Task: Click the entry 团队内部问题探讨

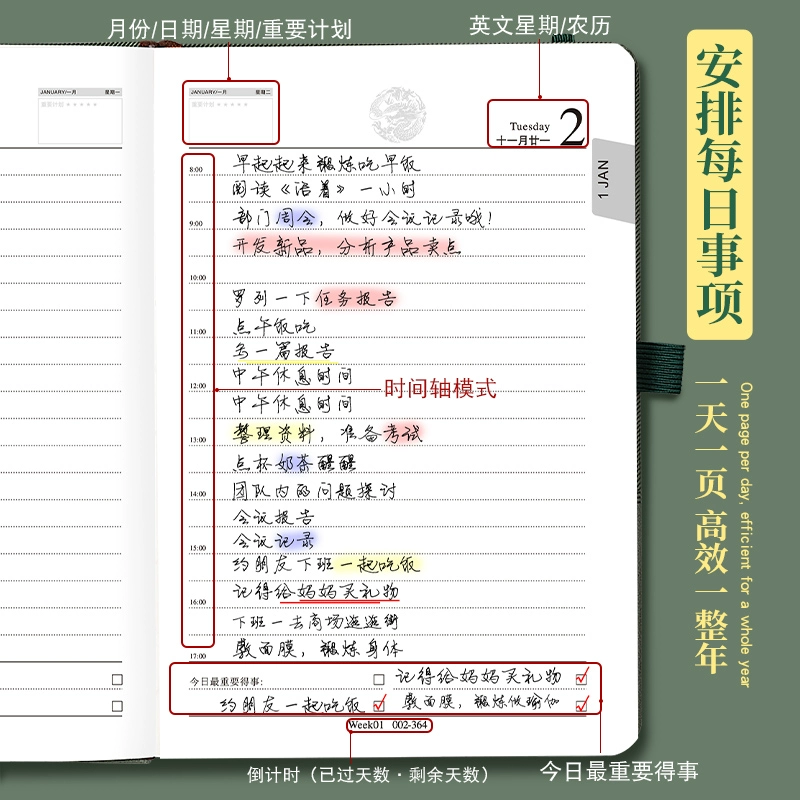Action: 314,490
